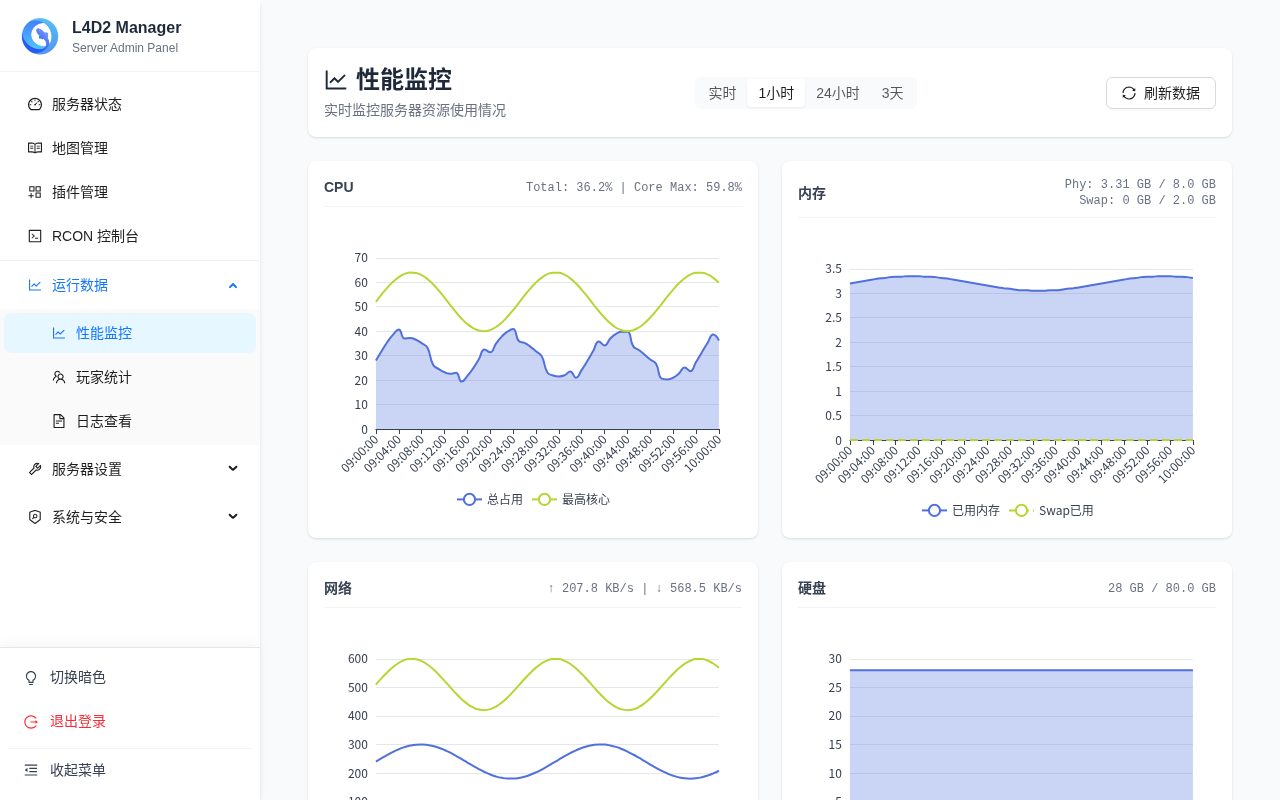Open the 插件管理 menu item
Viewport: 1280px width, 800px height.
[130, 192]
